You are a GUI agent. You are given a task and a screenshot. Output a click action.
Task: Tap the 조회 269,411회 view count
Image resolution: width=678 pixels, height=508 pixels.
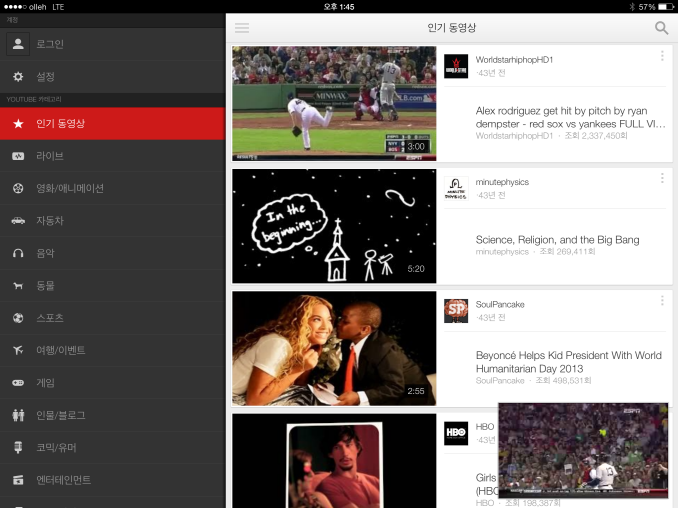click(x=567, y=252)
